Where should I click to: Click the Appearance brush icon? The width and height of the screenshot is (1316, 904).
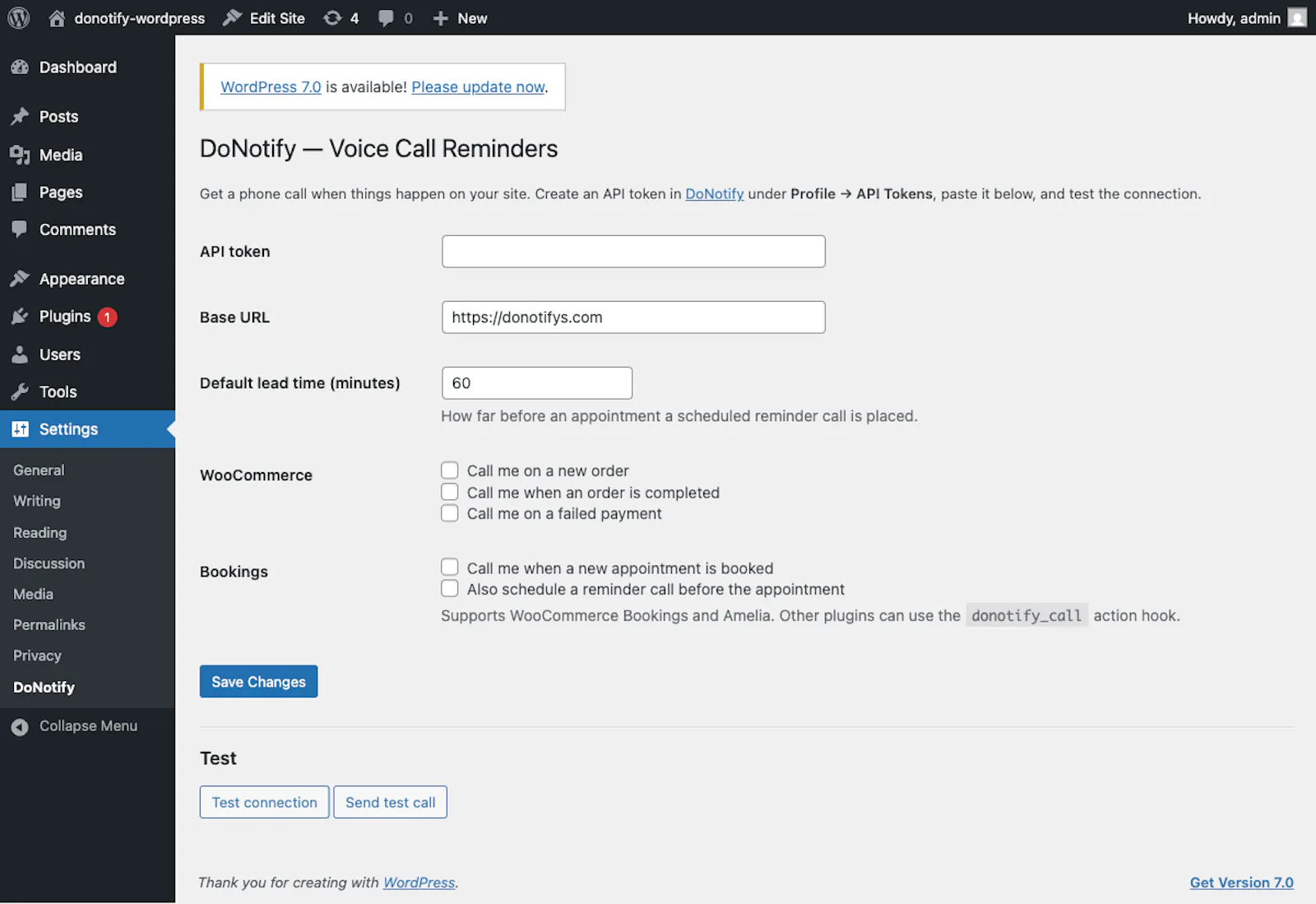[x=20, y=279]
